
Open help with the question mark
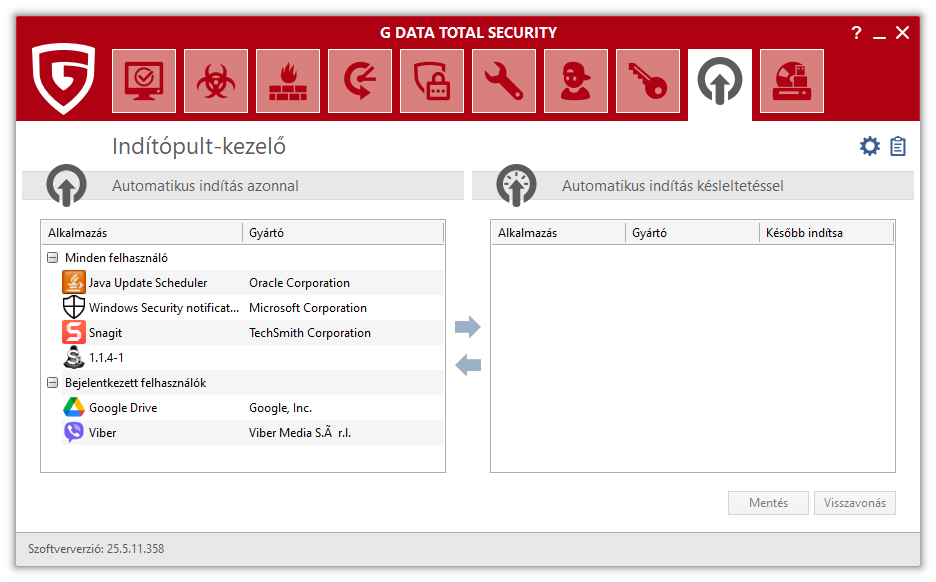[856, 33]
